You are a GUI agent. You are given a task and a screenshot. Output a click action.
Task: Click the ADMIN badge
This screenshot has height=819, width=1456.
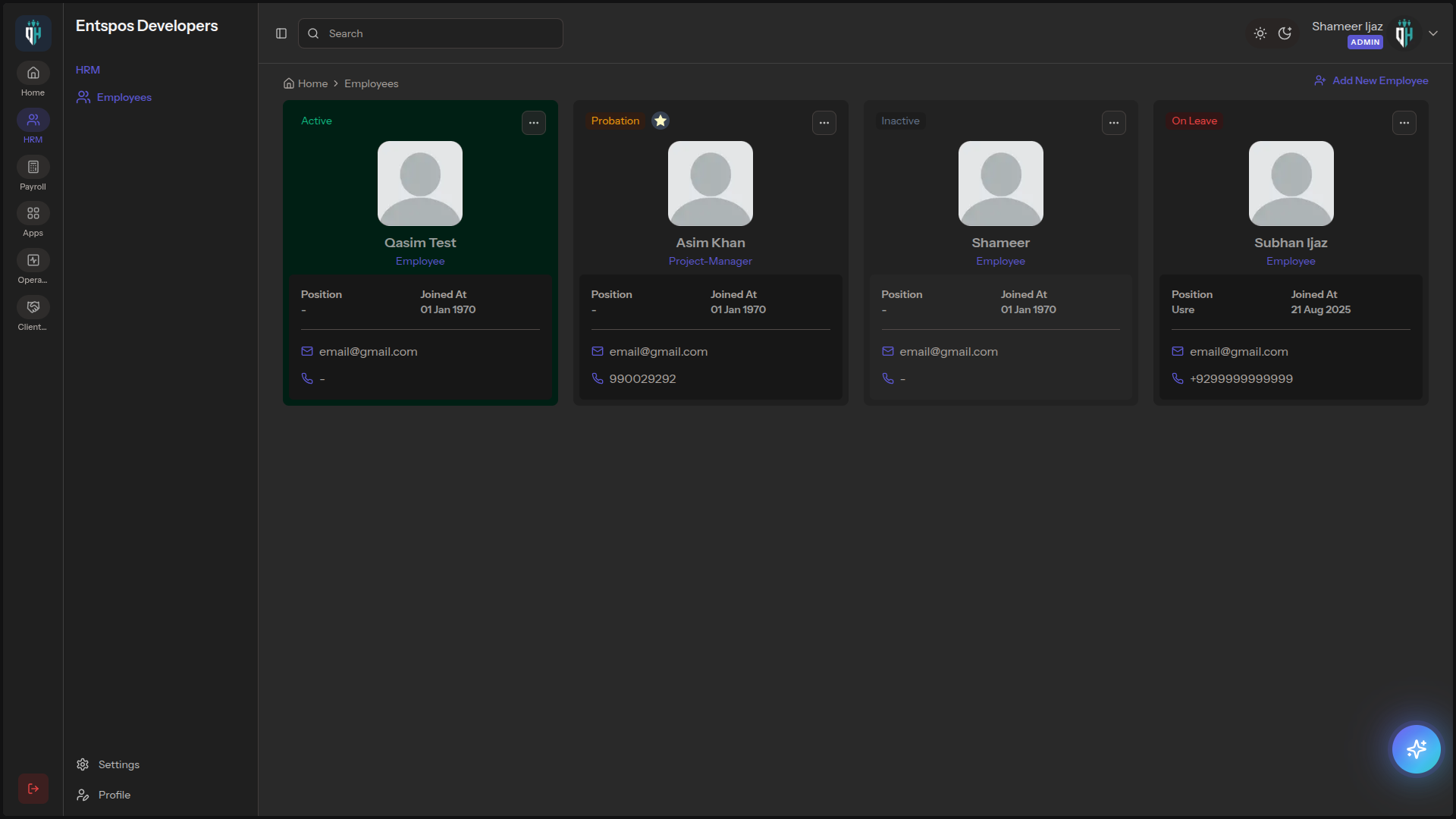tap(1365, 42)
